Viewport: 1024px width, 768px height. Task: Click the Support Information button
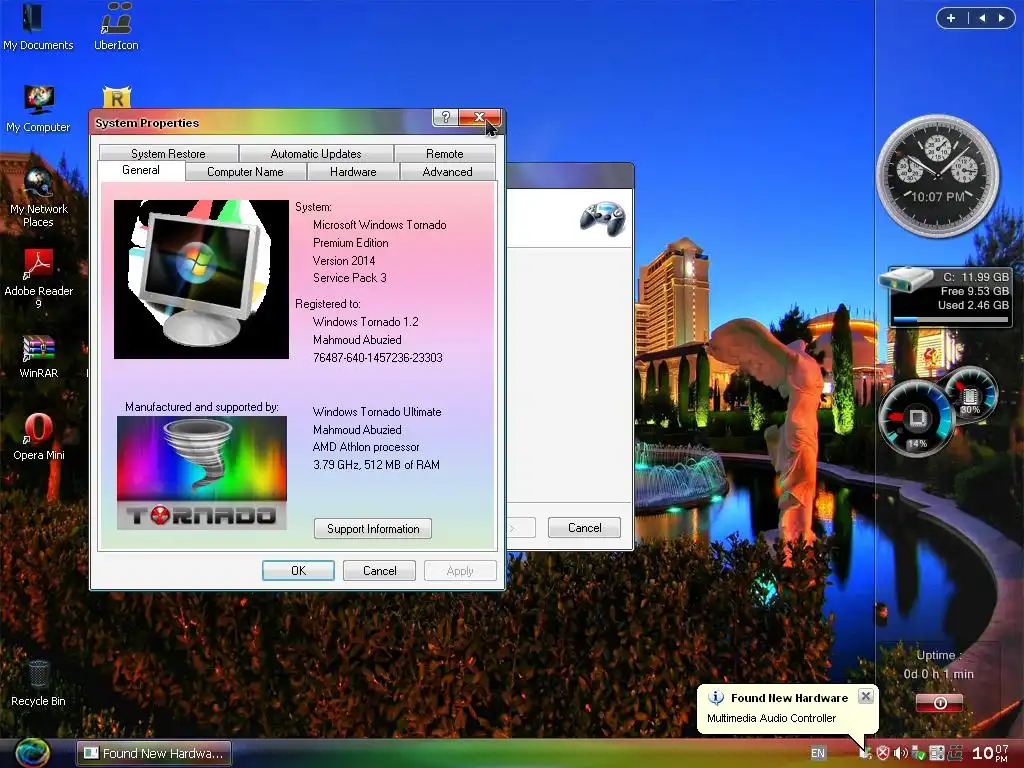[x=373, y=529]
